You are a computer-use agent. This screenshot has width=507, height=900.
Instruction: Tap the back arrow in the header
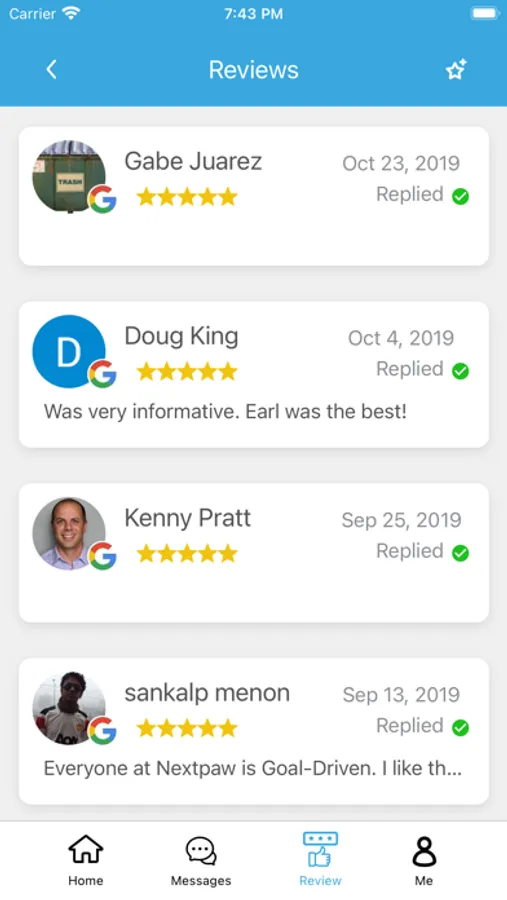[x=51, y=69]
